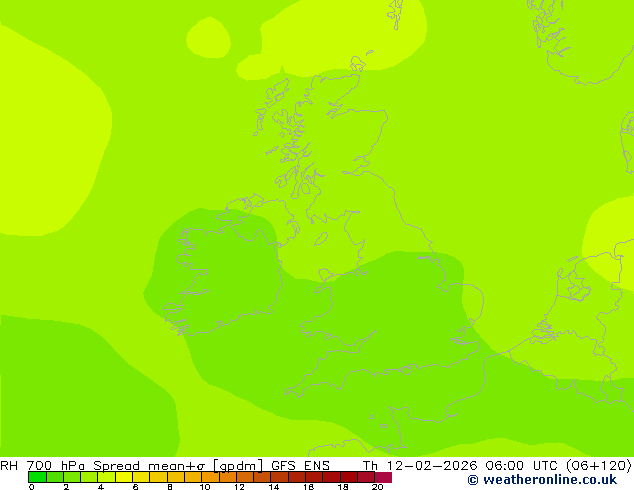Click the word 'Spread' in caption
This screenshot has height=490, width=634.
116,466
